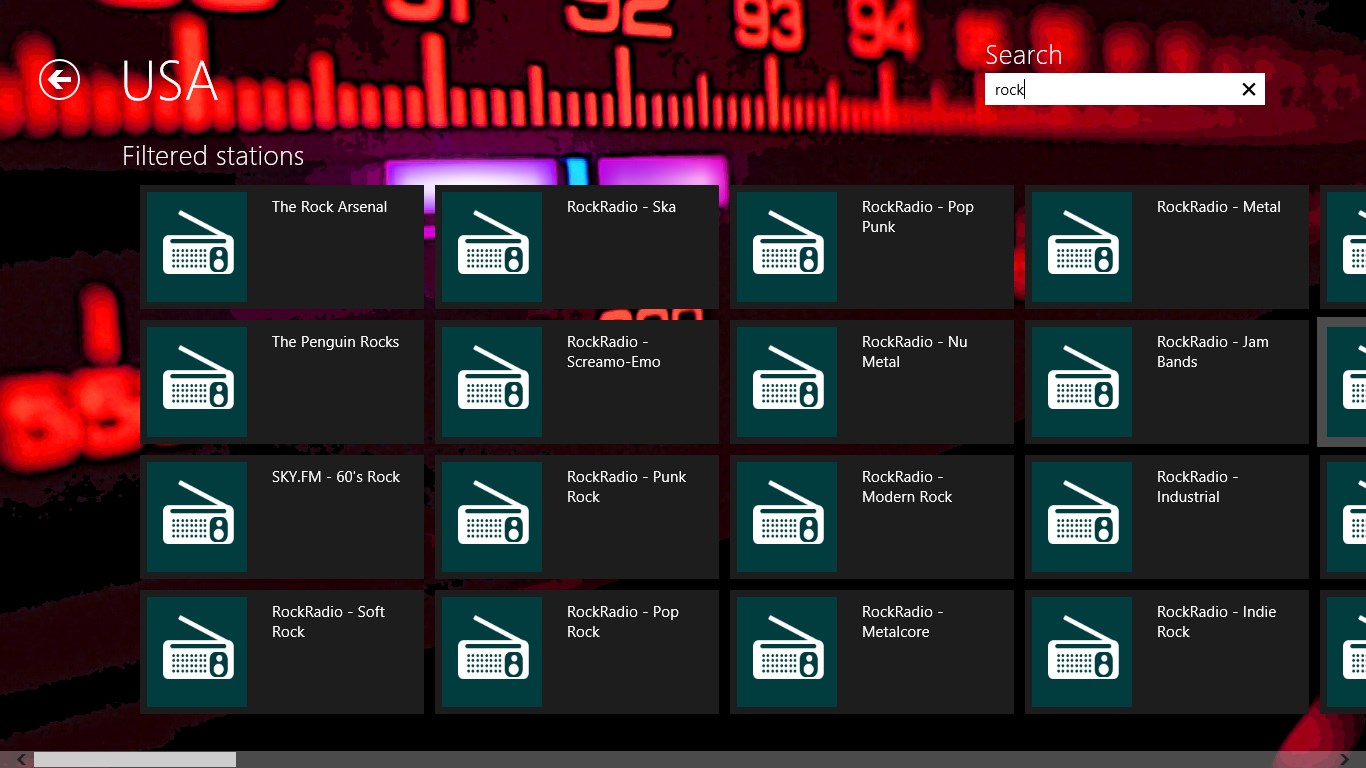Clear the search box with the X
Viewport: 1366px width, 768px height.
click(1248, 89)
